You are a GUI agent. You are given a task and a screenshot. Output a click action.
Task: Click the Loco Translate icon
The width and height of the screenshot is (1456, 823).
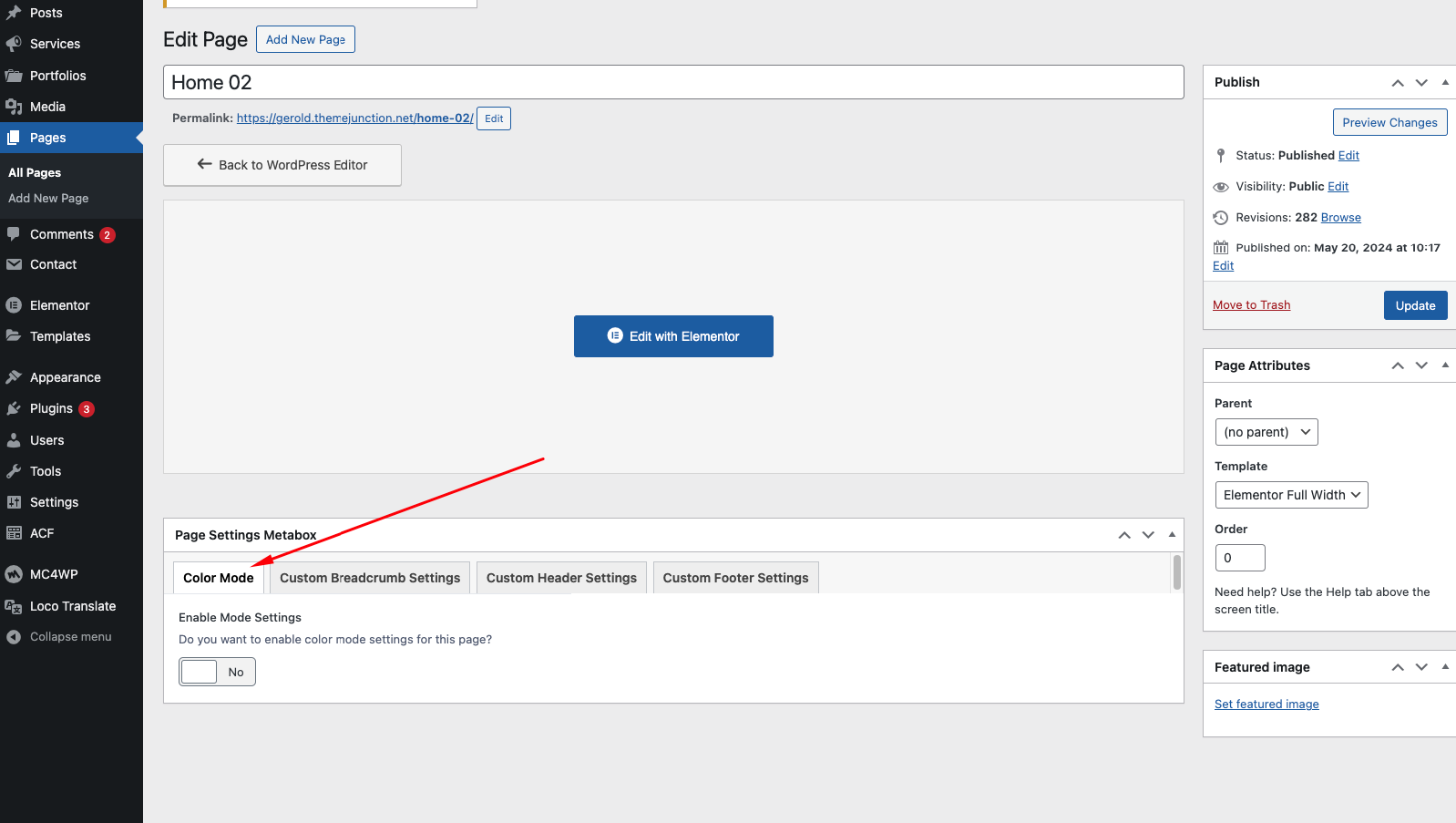14,606
